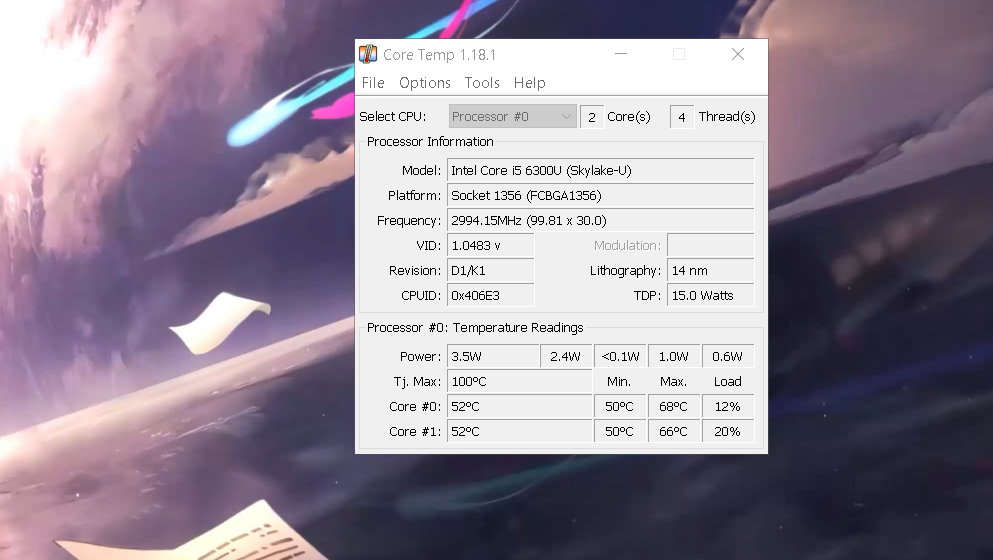Image resolution: width=993 pixels, height=560 pixels.
Task: Click the Load column header
Action: pos(728,381)
